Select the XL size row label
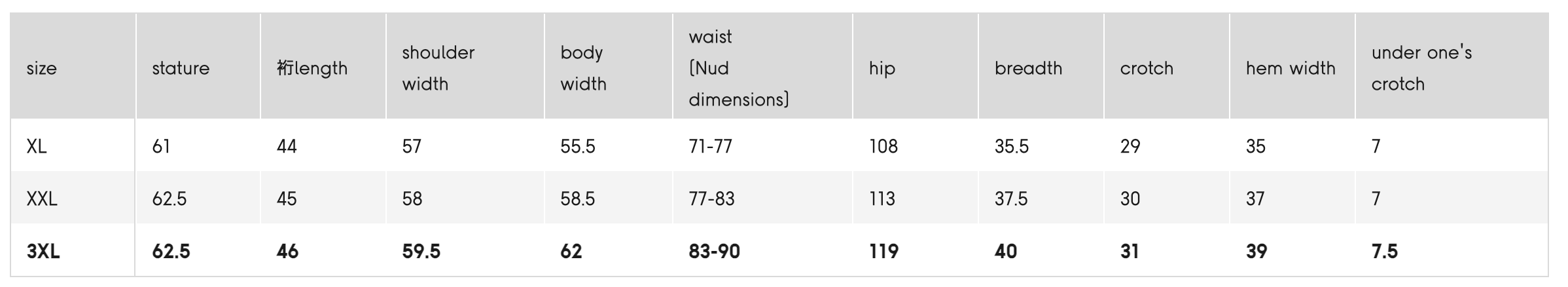The image size is (1568, 287). (x=37, y=146)
